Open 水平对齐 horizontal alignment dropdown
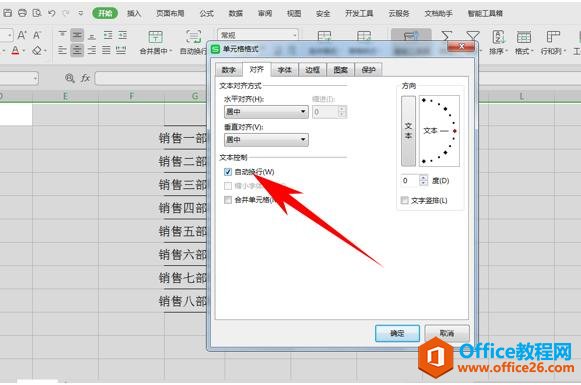 click(266, 112)
